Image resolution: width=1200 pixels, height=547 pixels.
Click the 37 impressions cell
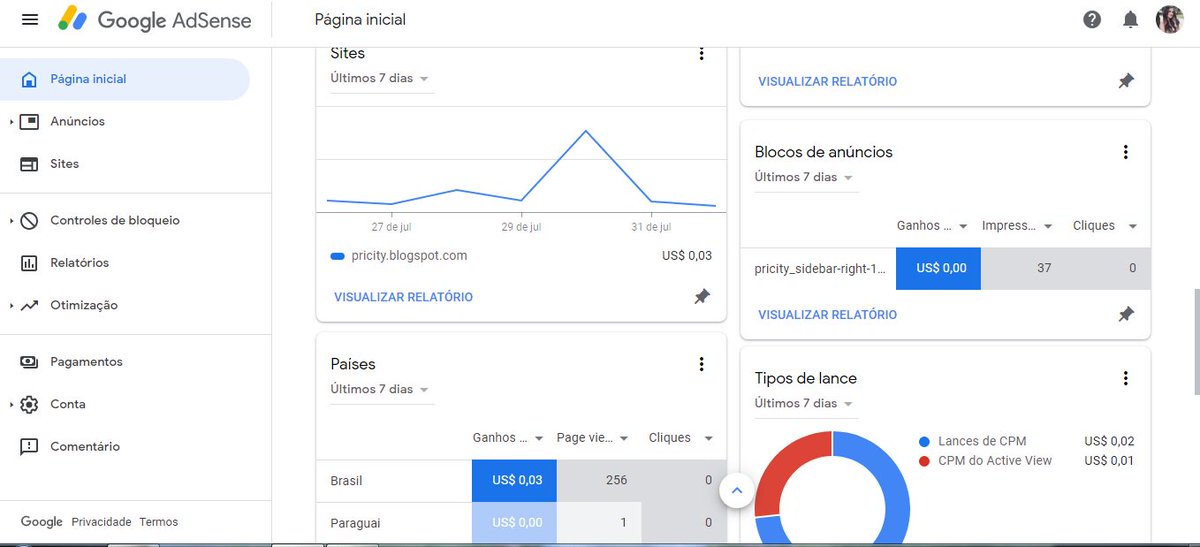point(1023,268)
